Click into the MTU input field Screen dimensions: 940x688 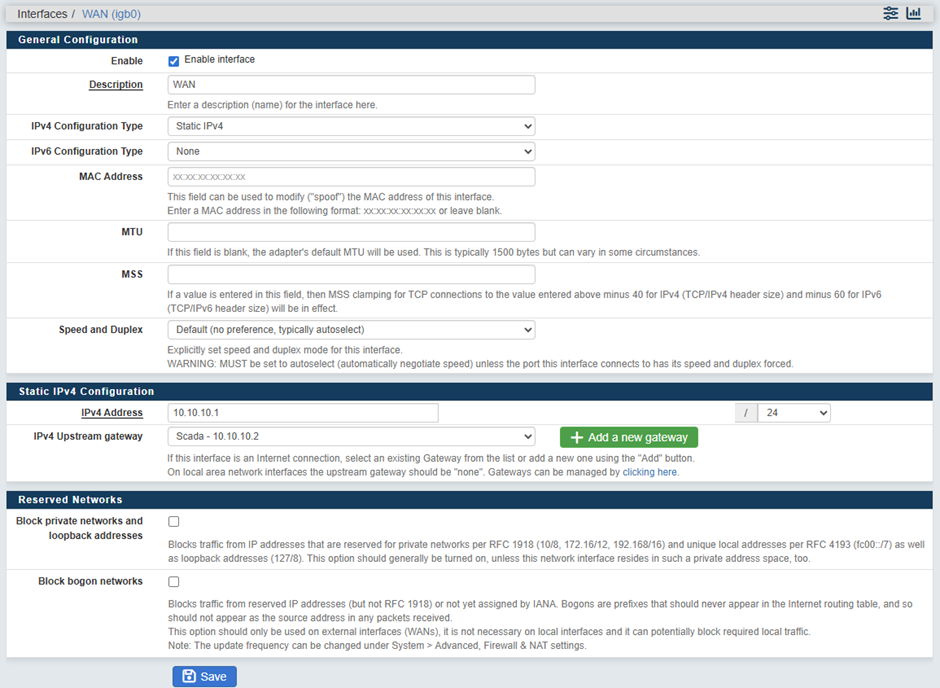coord(351,232)
